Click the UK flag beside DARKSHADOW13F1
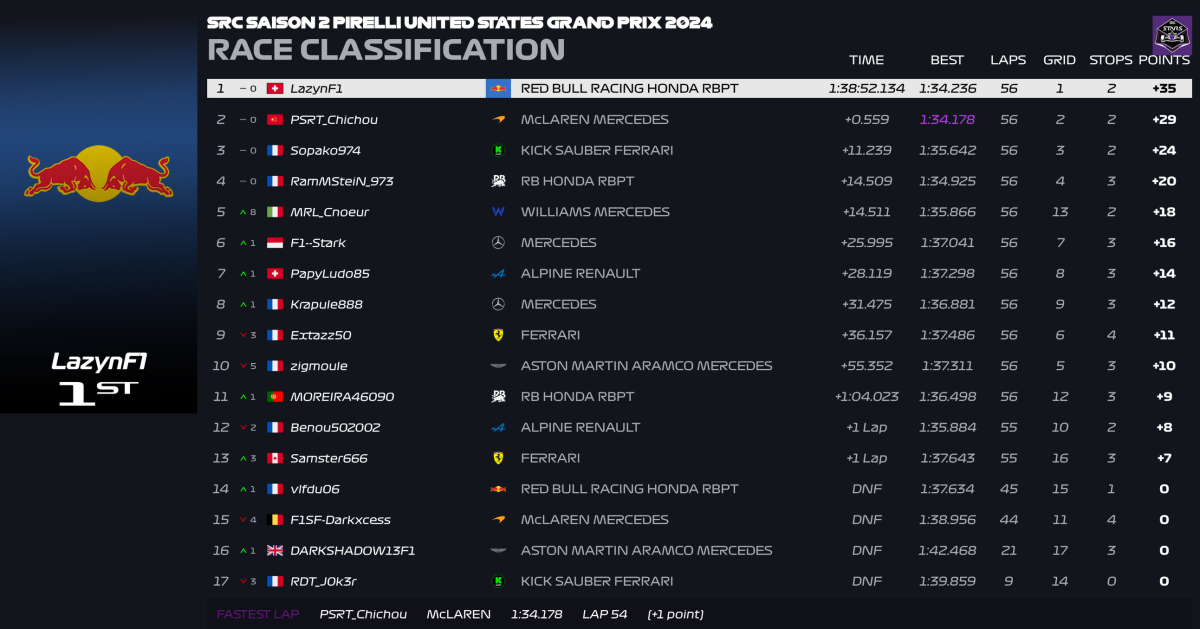1200x629 pixels. coord(274,550)
